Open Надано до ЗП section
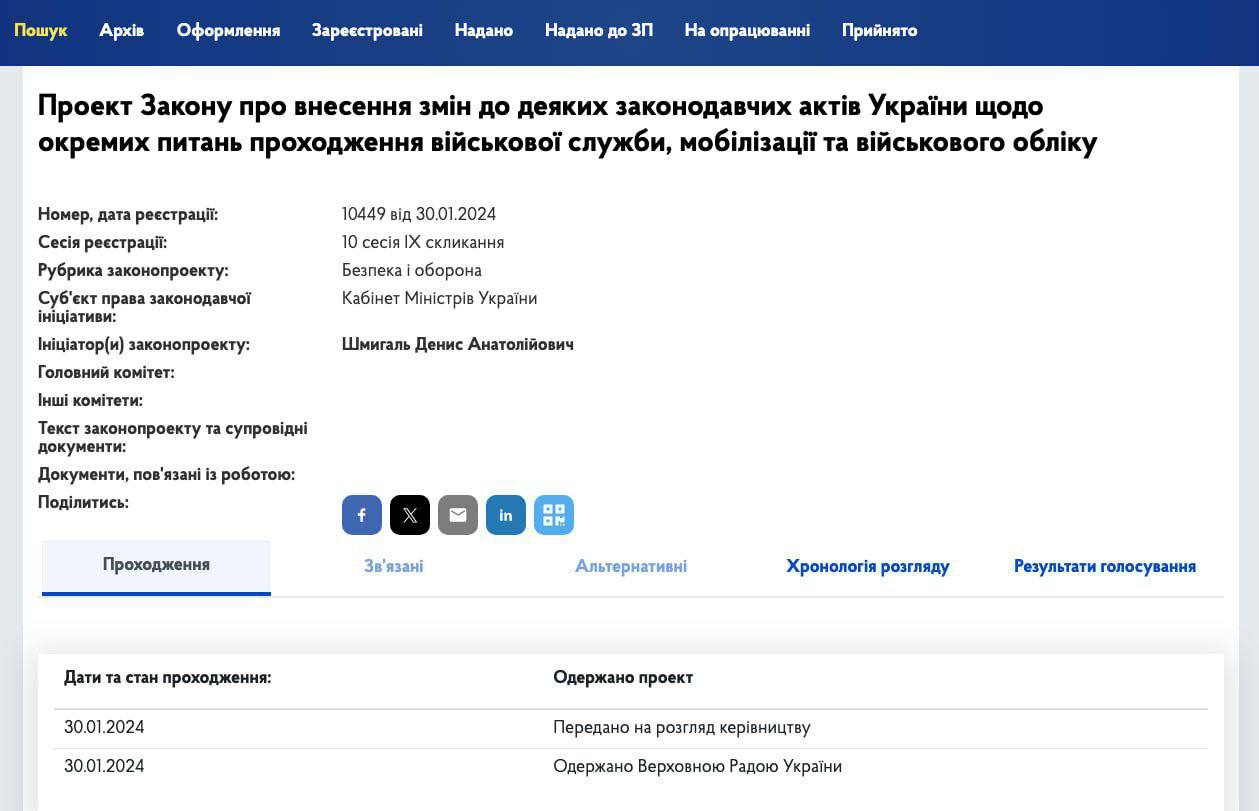Image resolution: width=1259 pixels, height=811 pixels. tap(598, 30)
